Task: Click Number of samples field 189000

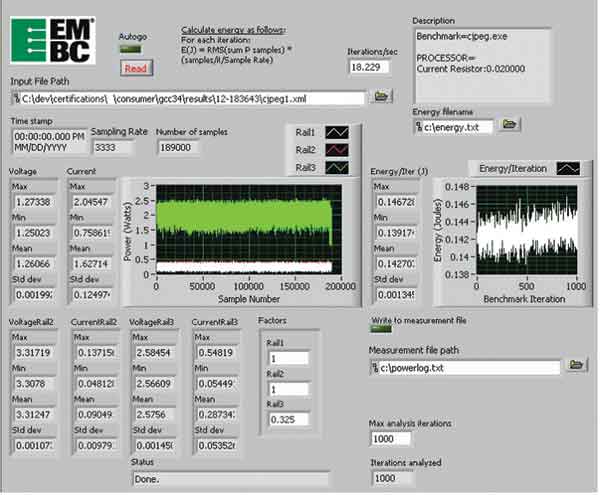Action: point(178,147)
